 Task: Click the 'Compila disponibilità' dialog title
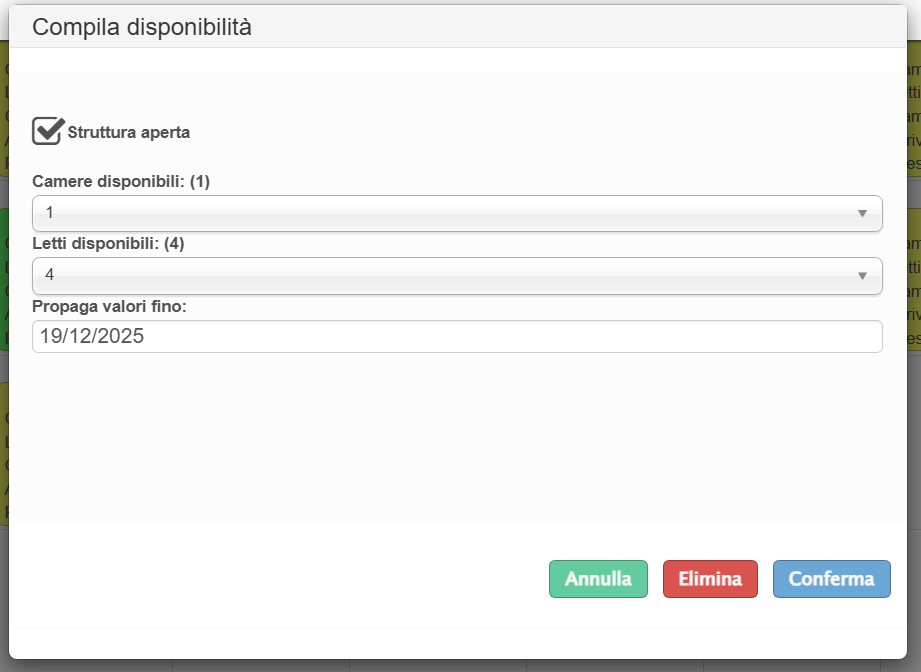coord(142,27)
